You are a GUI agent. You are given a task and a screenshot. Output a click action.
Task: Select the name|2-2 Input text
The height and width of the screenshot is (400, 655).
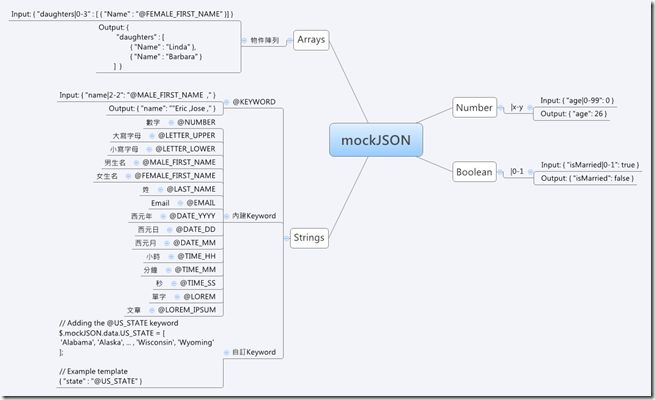[x=137, y=95]
